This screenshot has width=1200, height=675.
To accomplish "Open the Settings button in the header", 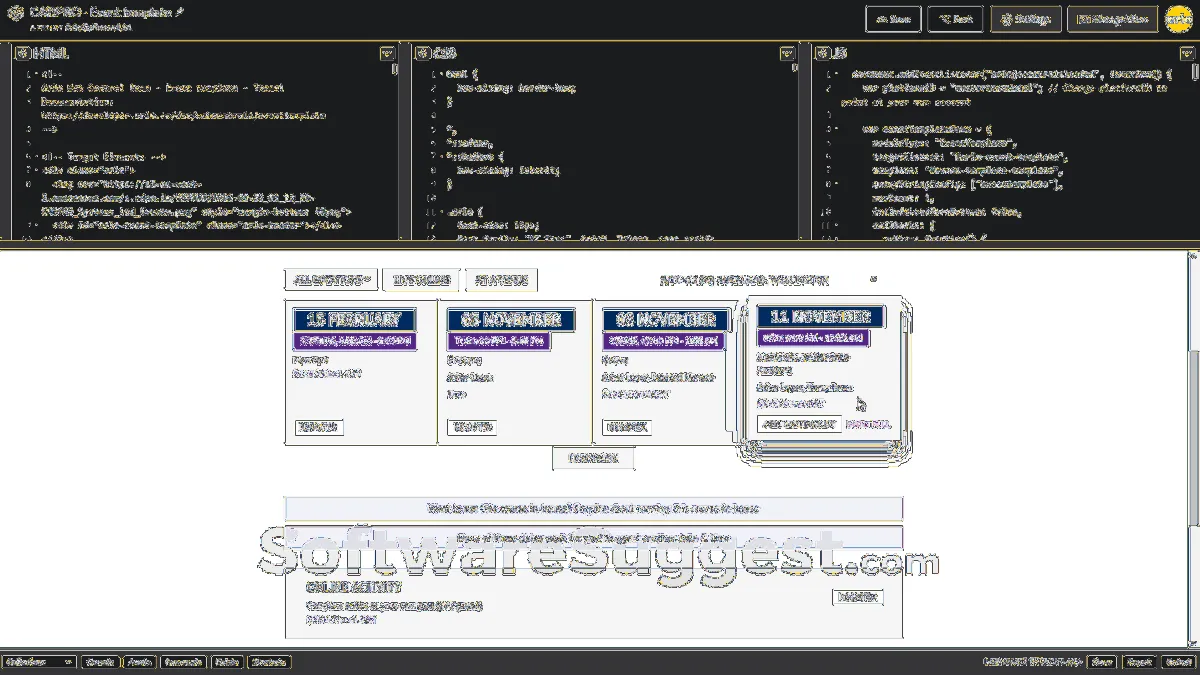I will (x=1026, y=19).
